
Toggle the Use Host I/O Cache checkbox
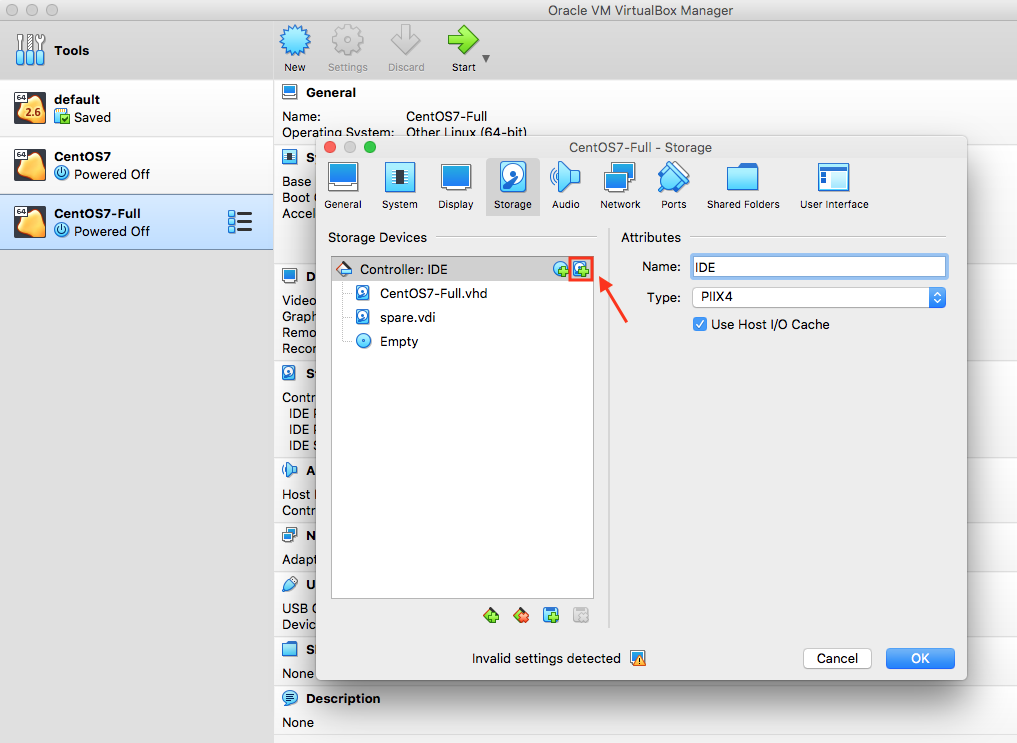(x=700, y=324)
